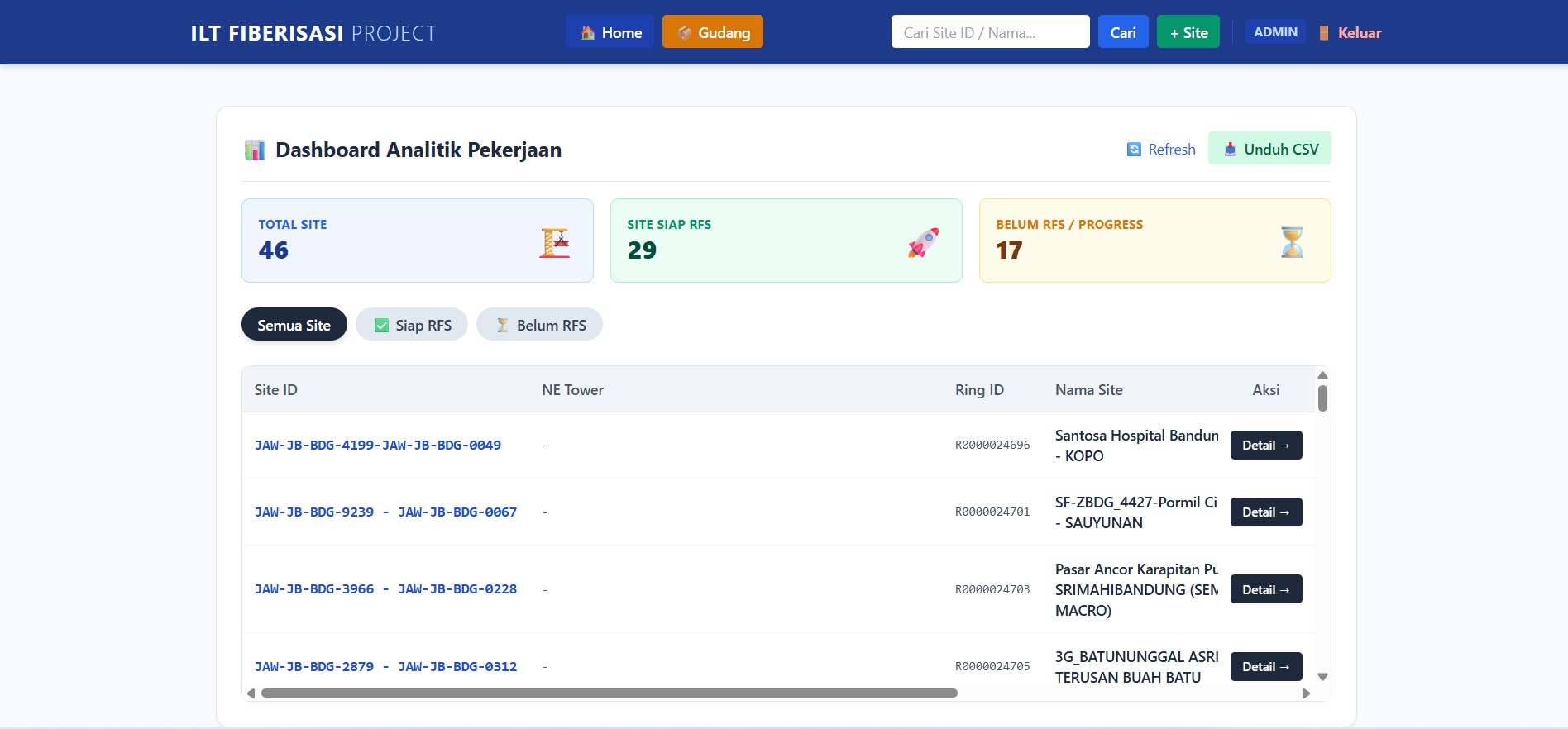1568x729 pixels.
Task: Click the hourglass icon in Belum RFS tab
Action: (502, 326)
